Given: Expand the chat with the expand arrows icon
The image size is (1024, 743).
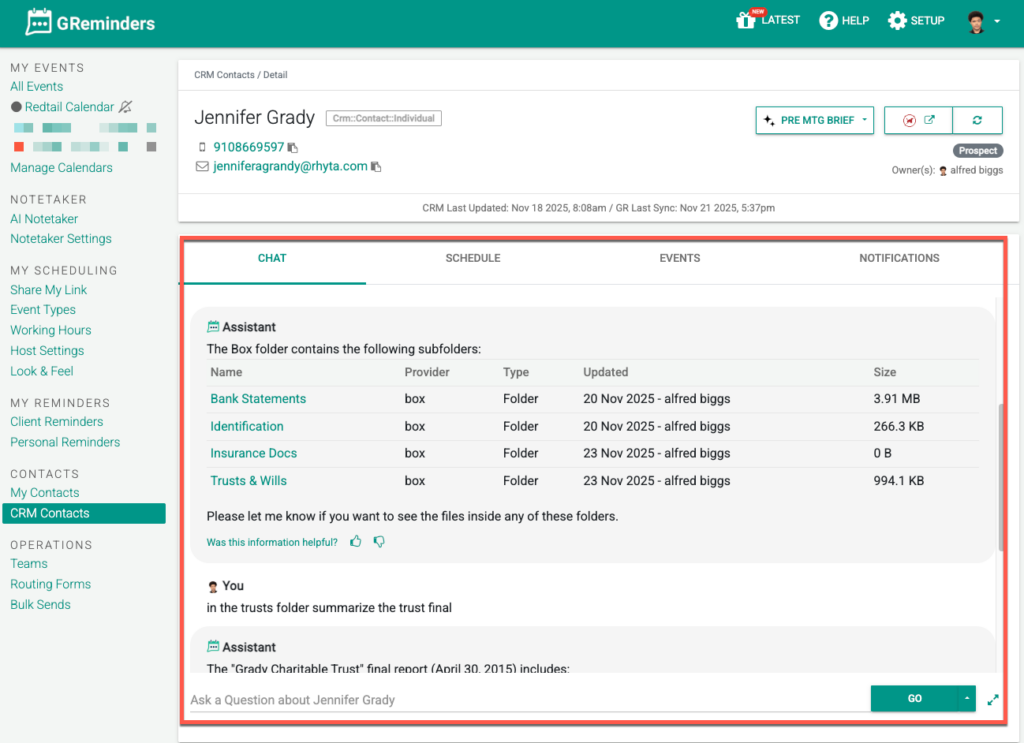Looking at the screenshot, I should coord(993,700).
